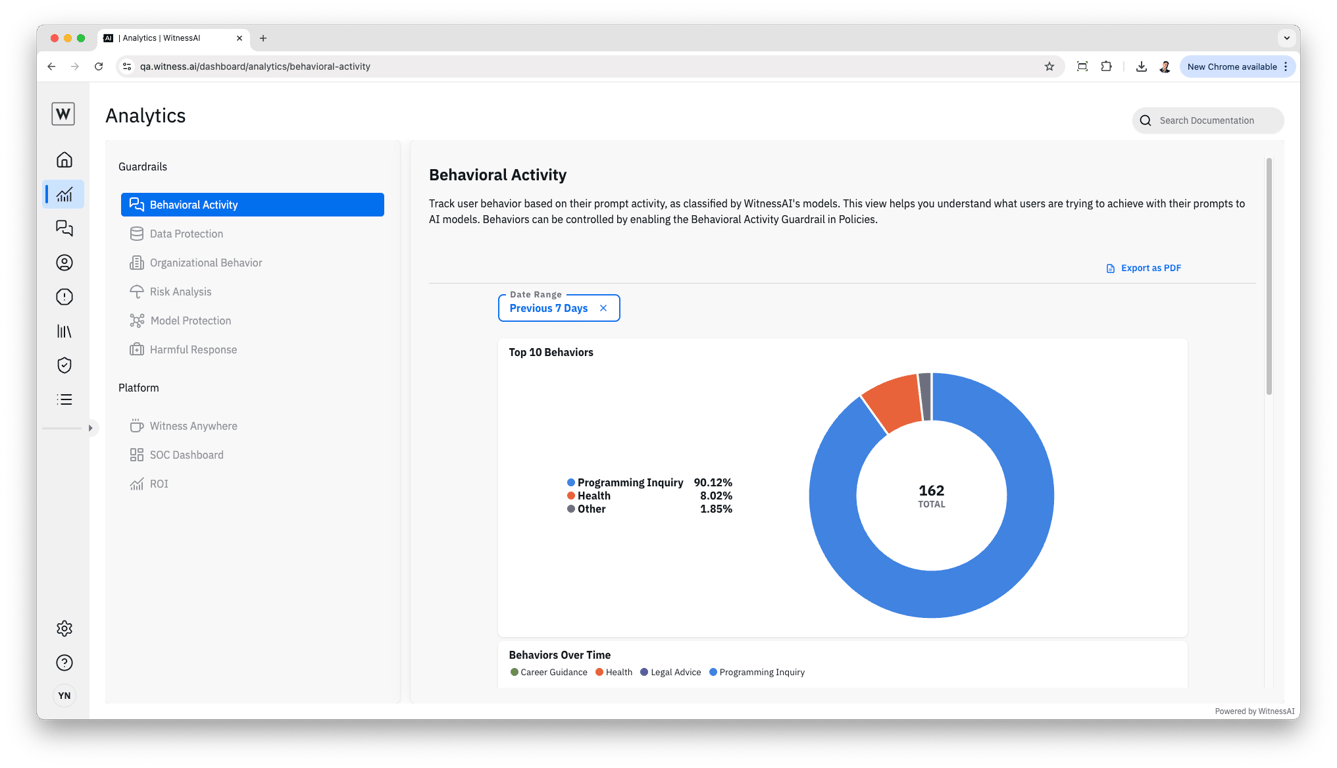Click the Chrome profile avatar
Viewport: 1337px width, 768px height.
(1165, 67)
